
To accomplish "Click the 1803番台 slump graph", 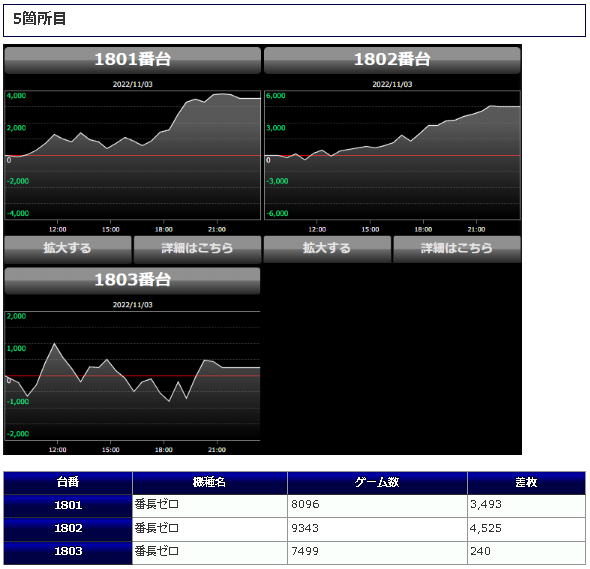I will click(132, 376).
